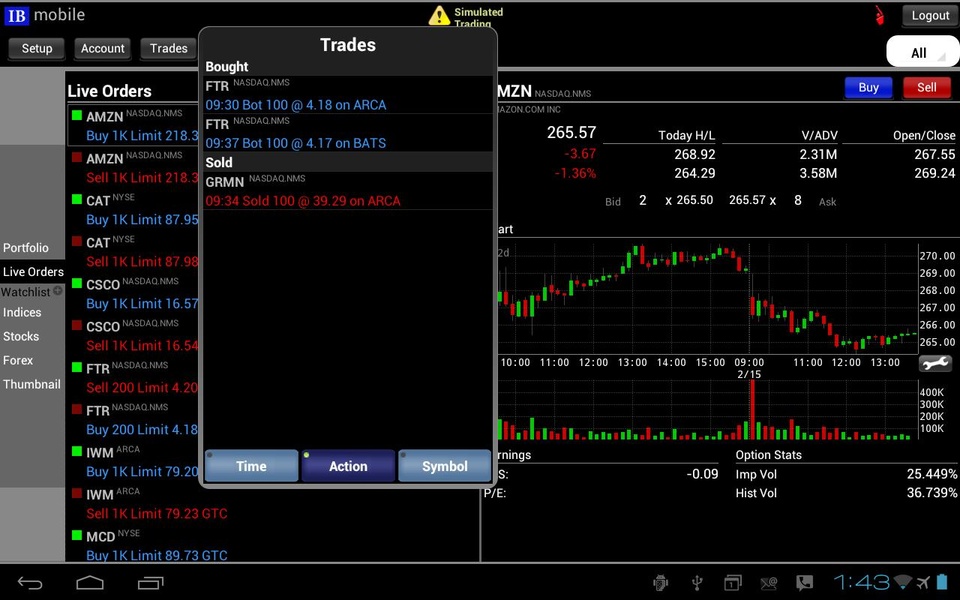Open the Trades tab

(168, 48)
